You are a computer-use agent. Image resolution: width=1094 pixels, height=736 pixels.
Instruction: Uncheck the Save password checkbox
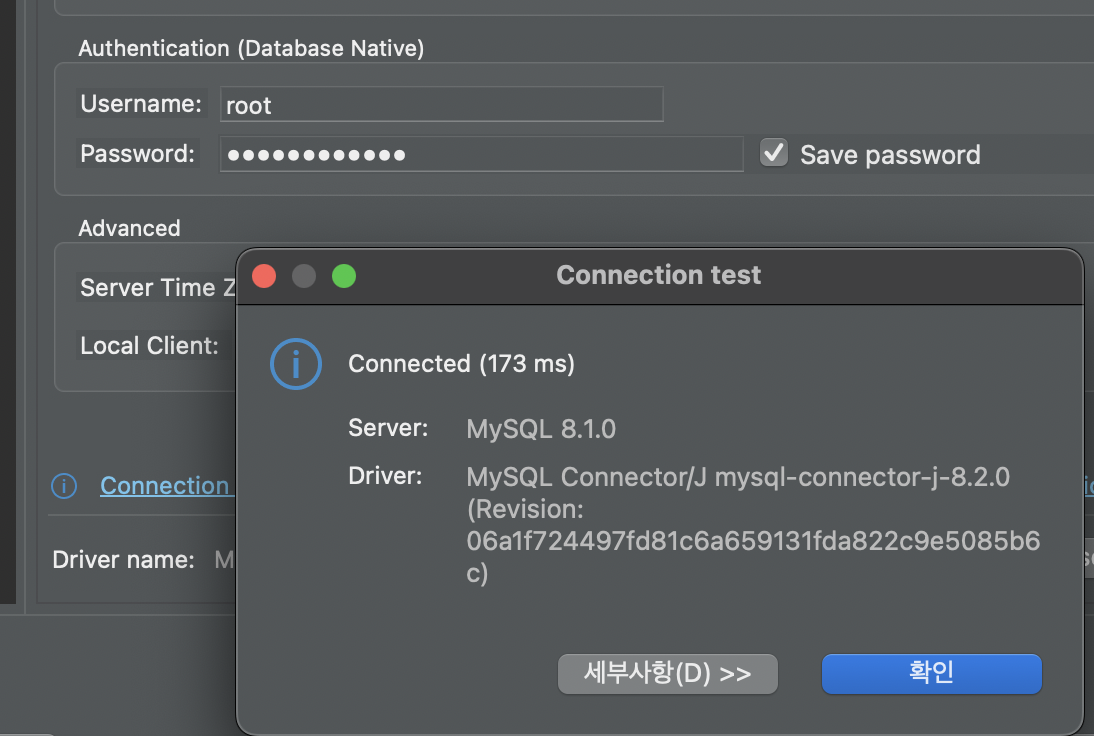tap(774, 153)
